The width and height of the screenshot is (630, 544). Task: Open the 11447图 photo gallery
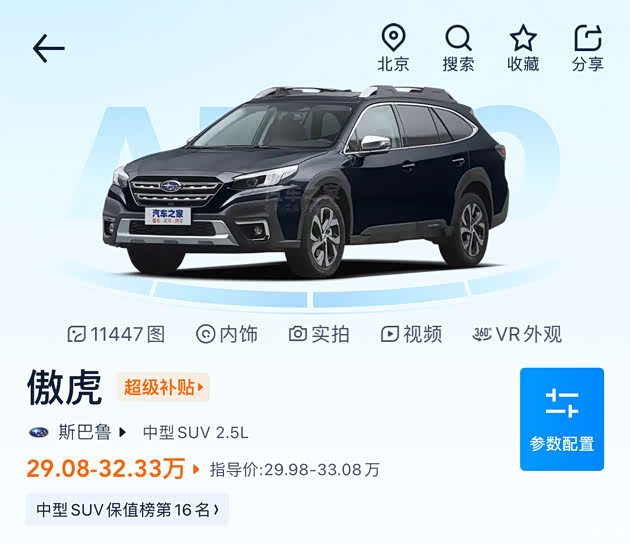[116, 334]
